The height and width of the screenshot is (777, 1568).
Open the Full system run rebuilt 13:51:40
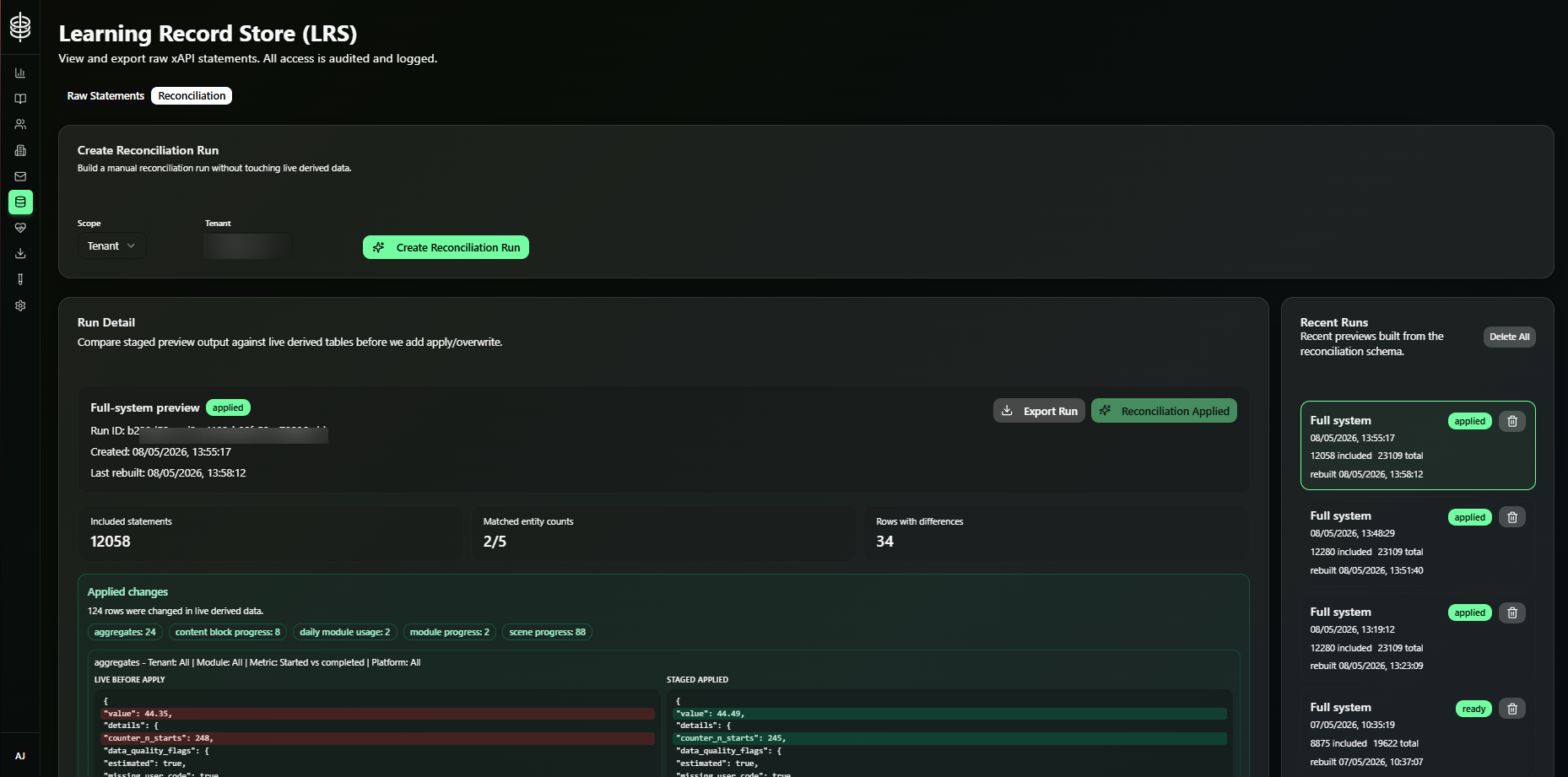[x=1418, y=542]
